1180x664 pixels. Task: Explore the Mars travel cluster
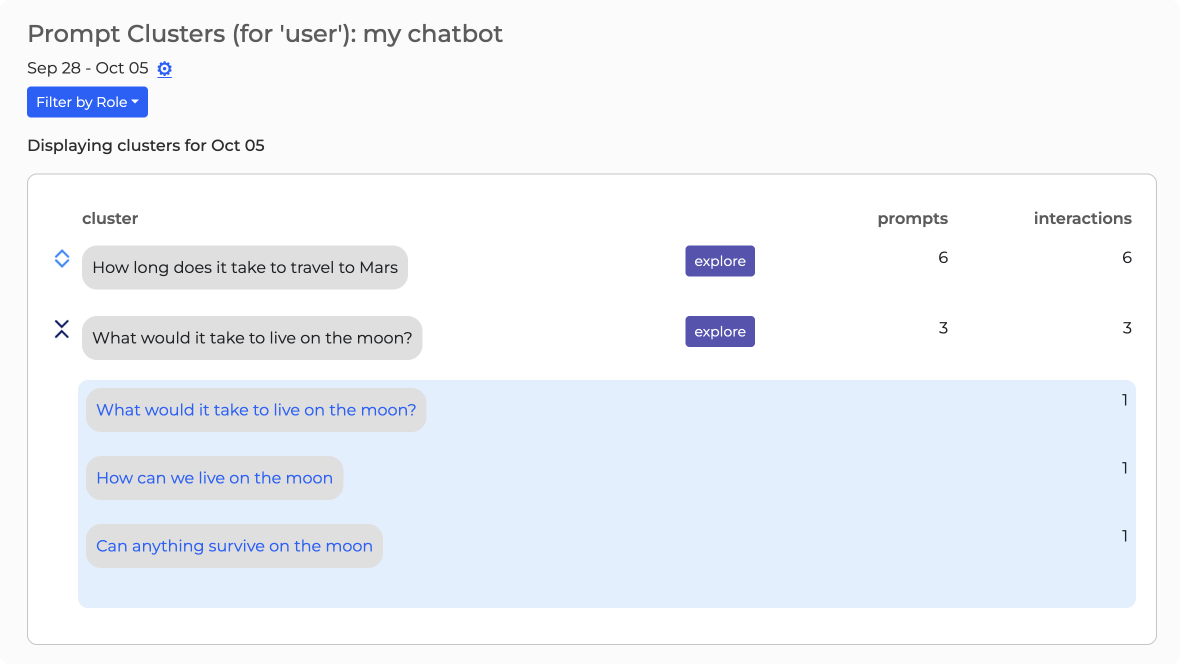coord(720,261)
